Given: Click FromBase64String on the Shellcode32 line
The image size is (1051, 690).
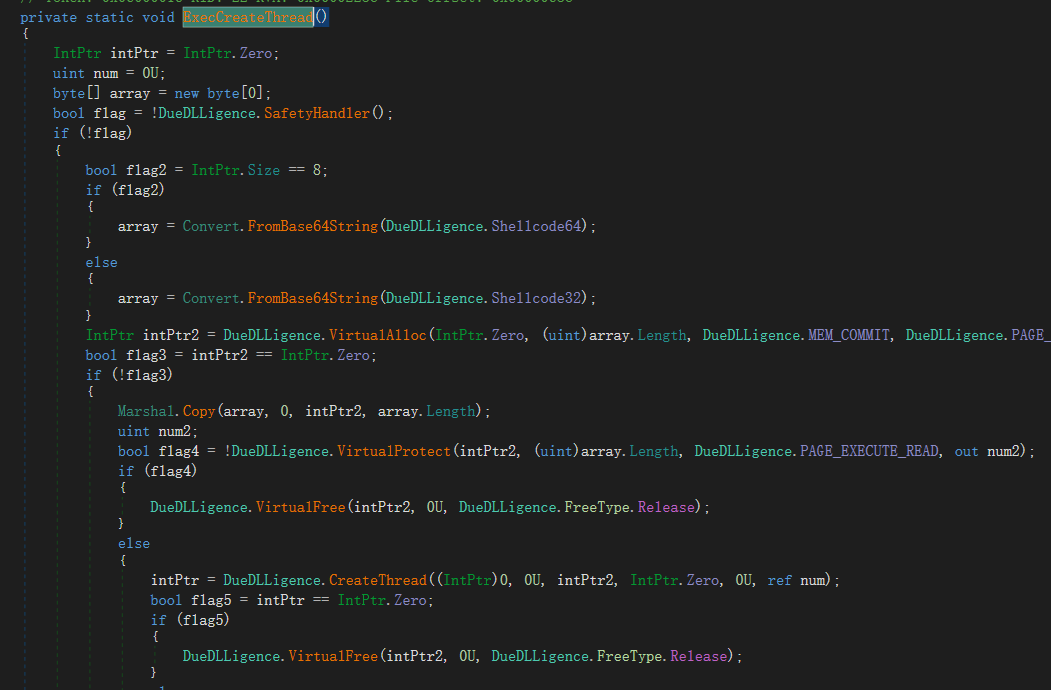Looking at the screenshot, I should click(312, 298).
